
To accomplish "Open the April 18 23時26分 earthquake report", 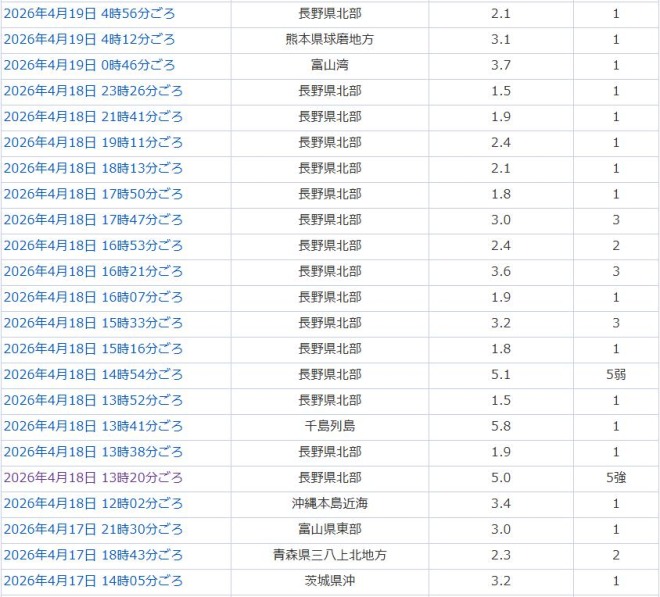I will pyautogui.click(x=93, y=91).
